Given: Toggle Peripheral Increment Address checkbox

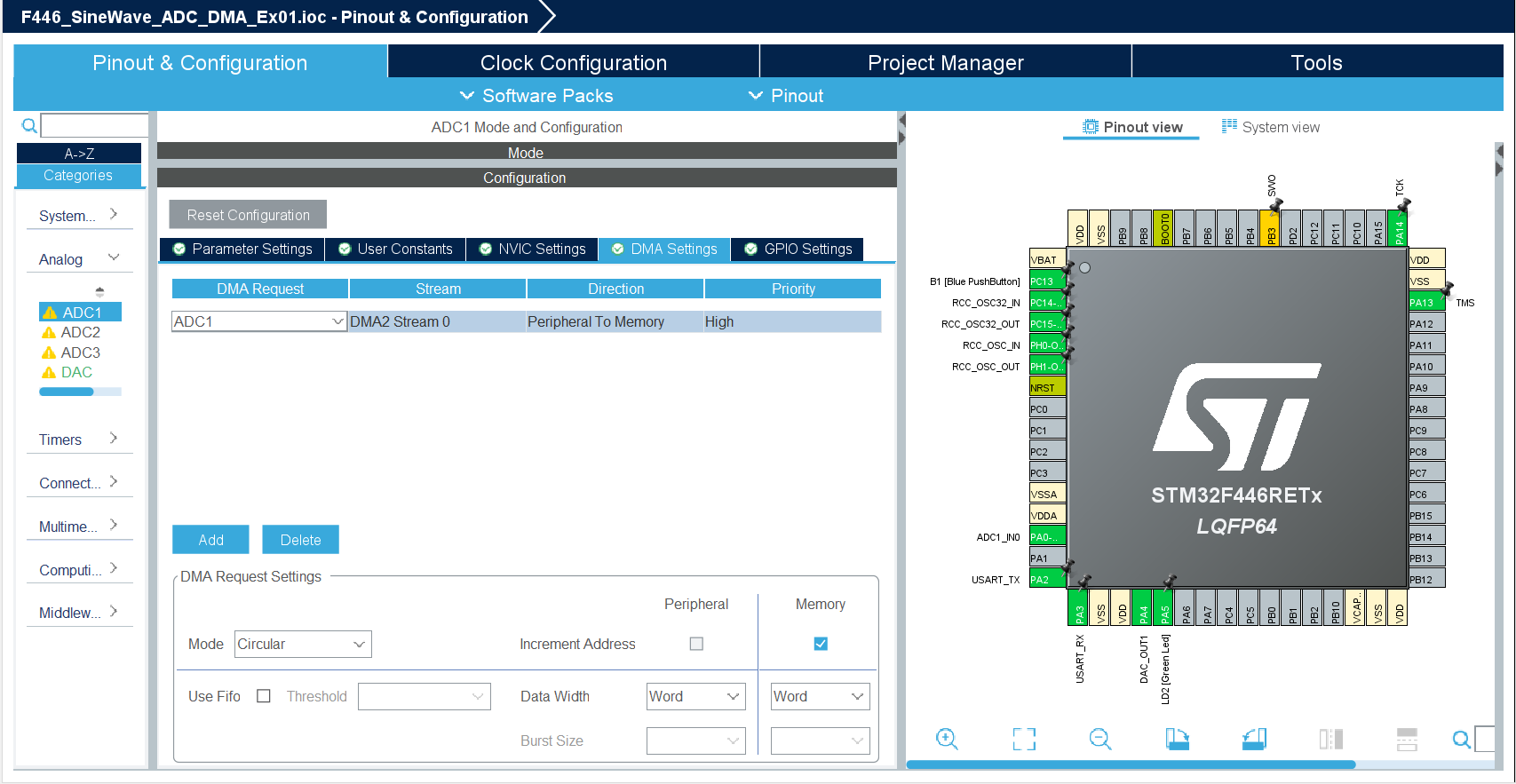Looking at the screenshot, I should [696, 644].
